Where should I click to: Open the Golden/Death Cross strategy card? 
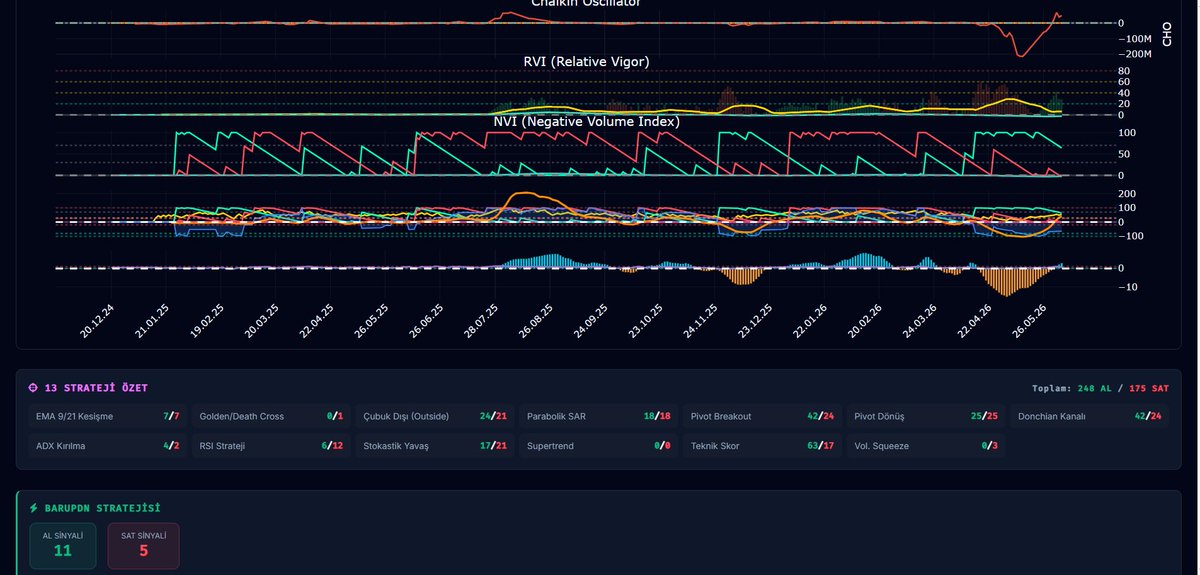tap(271, 416)
